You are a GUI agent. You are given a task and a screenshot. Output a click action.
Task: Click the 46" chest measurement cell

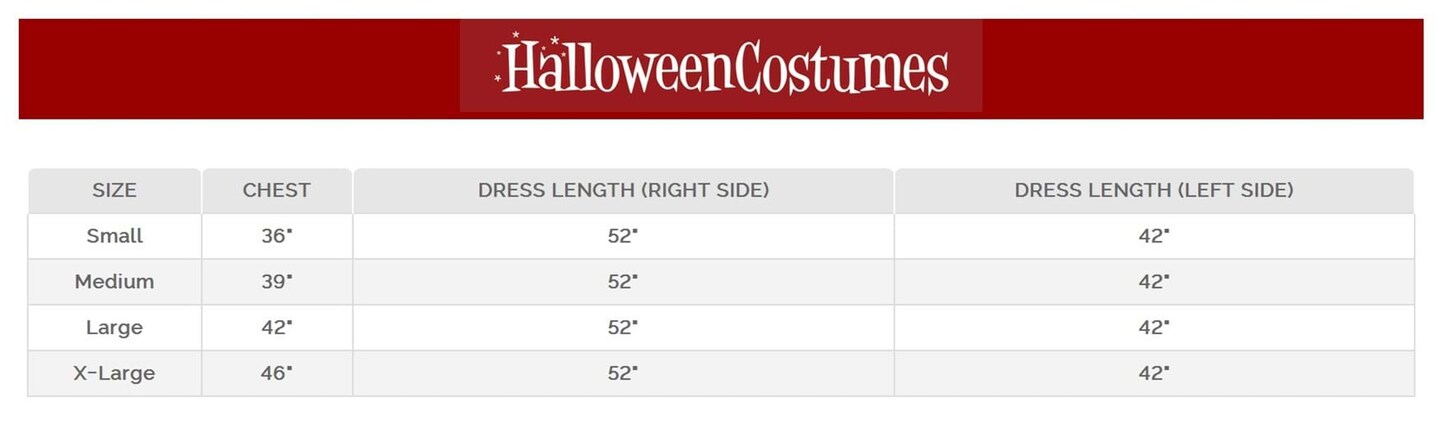click(276, 374)
